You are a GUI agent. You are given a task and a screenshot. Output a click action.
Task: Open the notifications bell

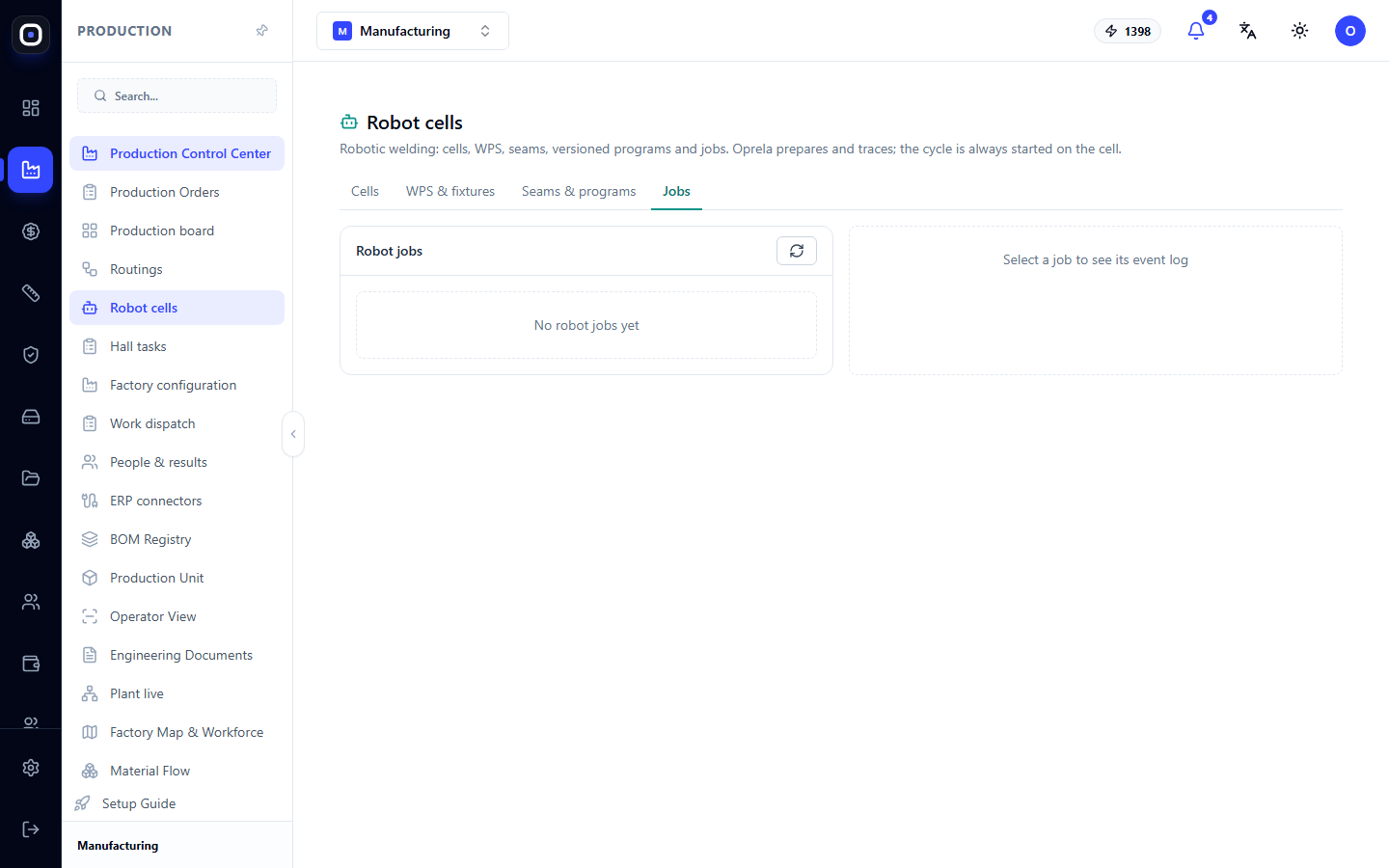(x=1196, y=31)
